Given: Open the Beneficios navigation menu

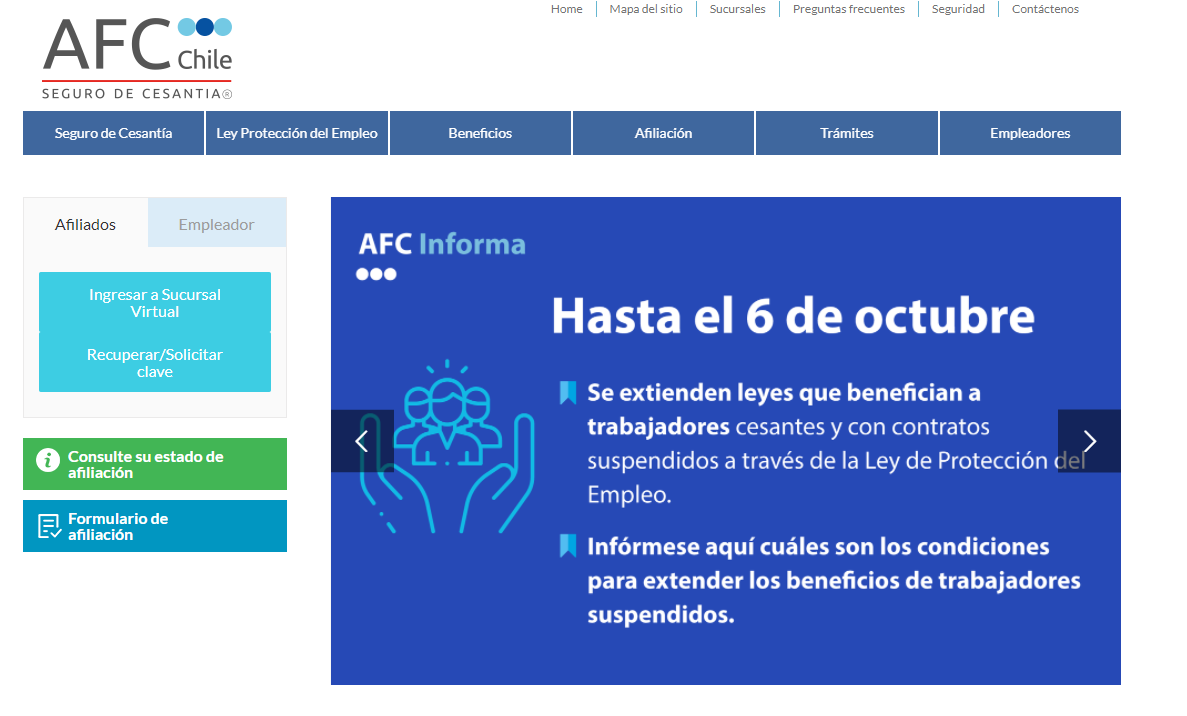Looking at the screenshot, I should click(x=480, y=133).
